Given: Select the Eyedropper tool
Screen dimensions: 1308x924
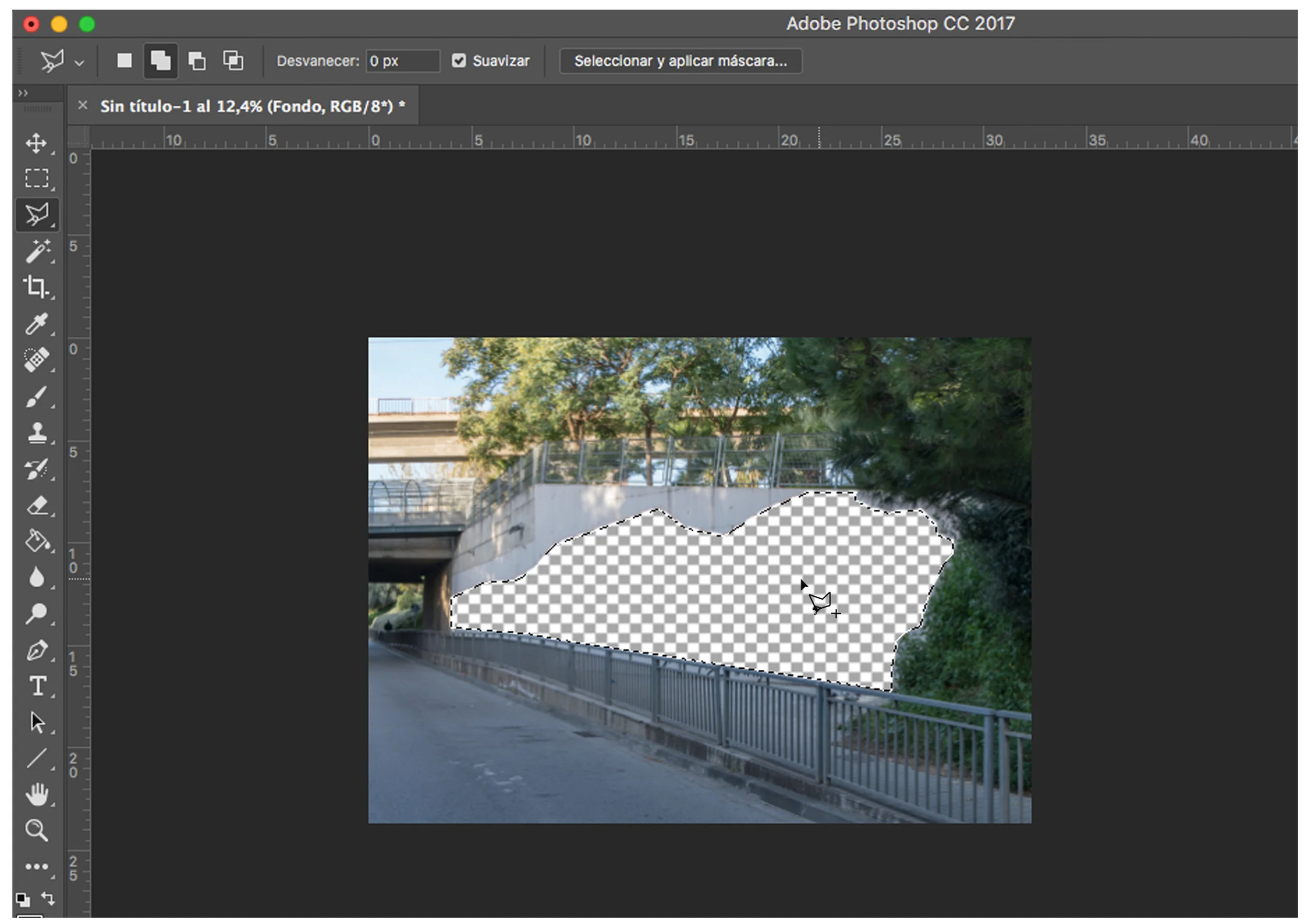Looking at the screenshot, I should pos(37,324).
